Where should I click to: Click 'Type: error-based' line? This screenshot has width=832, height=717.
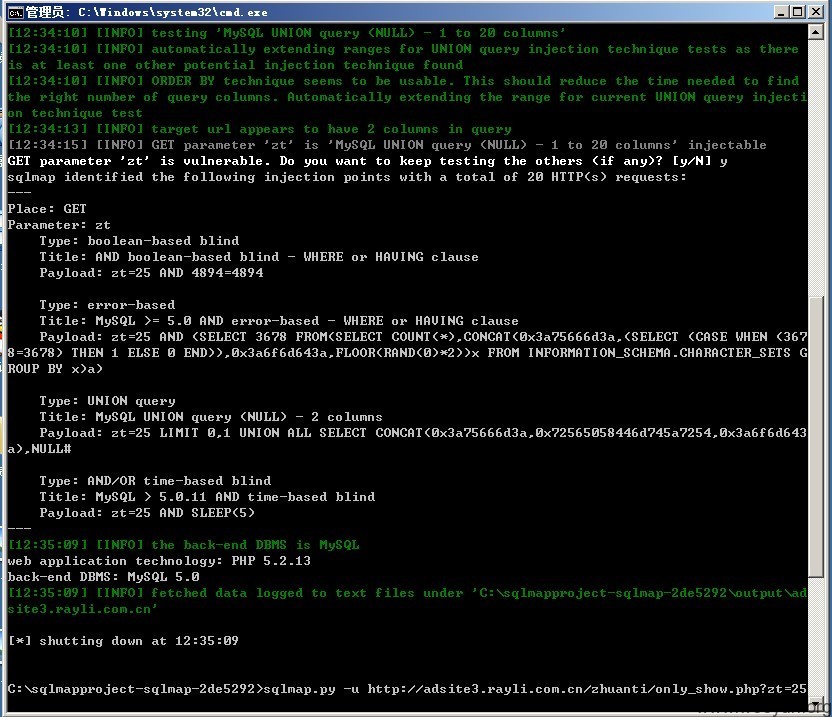pos(107,305)
